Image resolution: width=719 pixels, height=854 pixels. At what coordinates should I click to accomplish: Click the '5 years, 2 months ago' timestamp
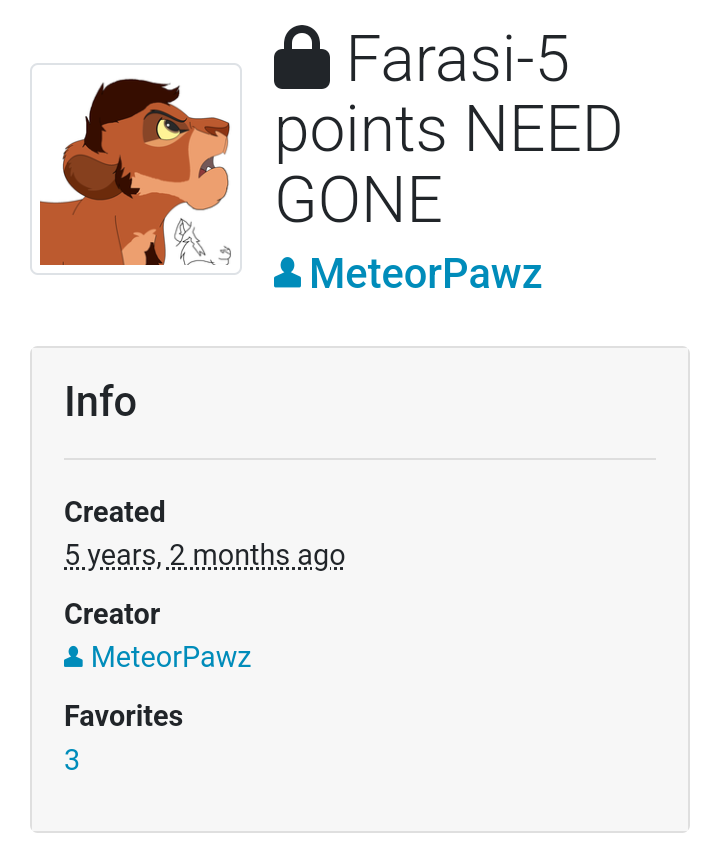204,556
